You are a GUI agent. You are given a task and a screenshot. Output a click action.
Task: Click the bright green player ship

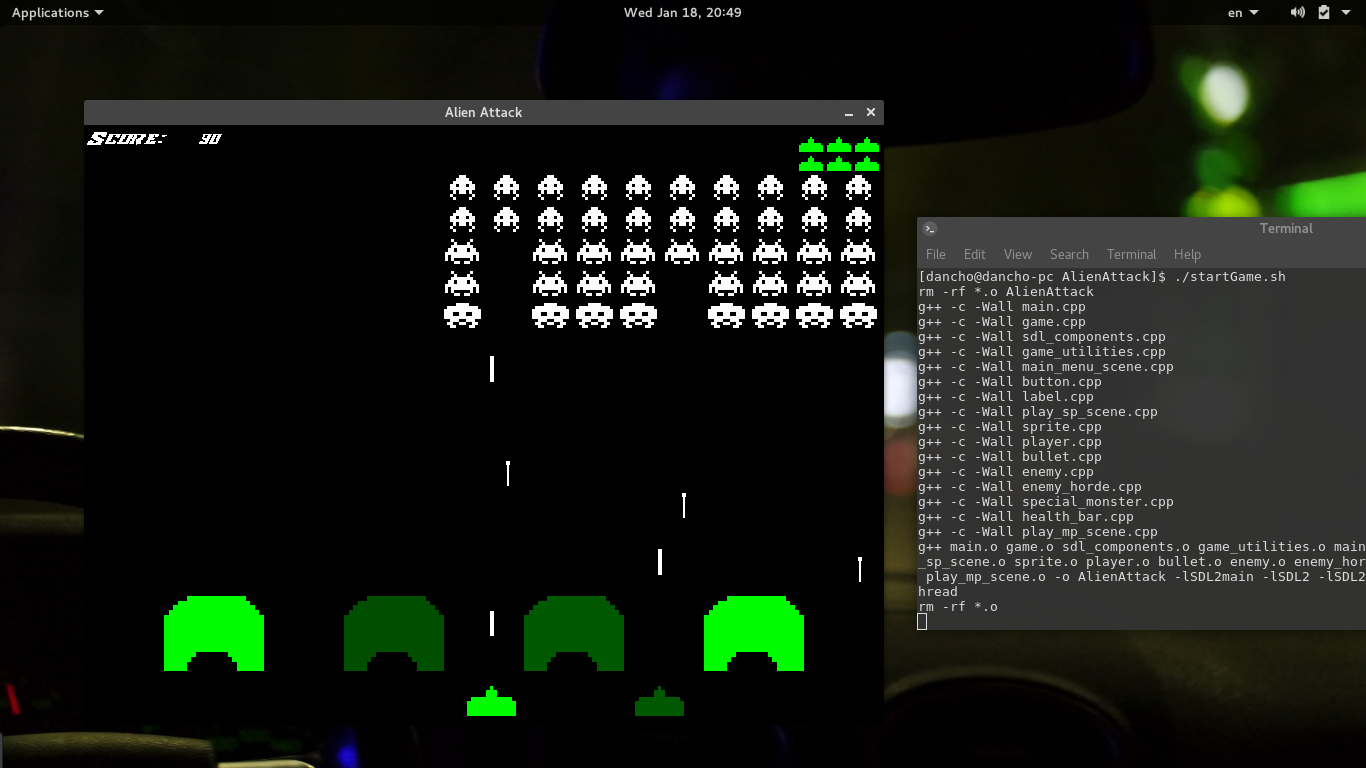491,702
